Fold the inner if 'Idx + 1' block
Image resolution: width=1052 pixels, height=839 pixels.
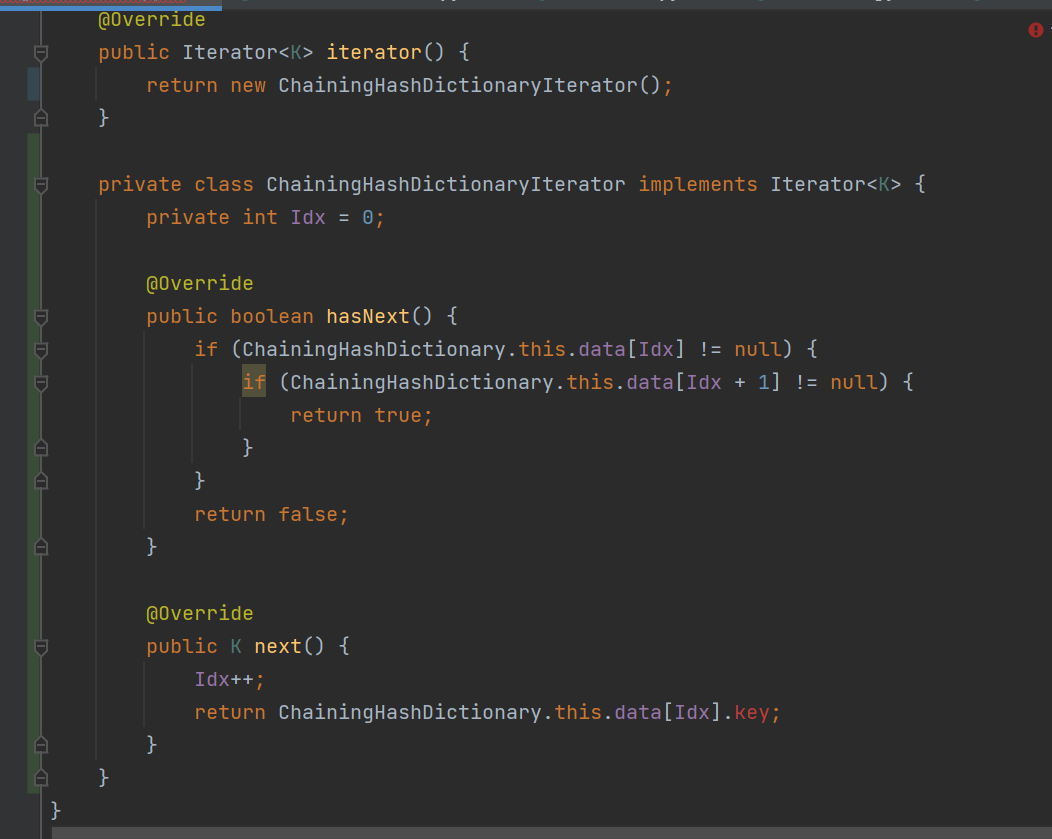click(x=41, y=383)
